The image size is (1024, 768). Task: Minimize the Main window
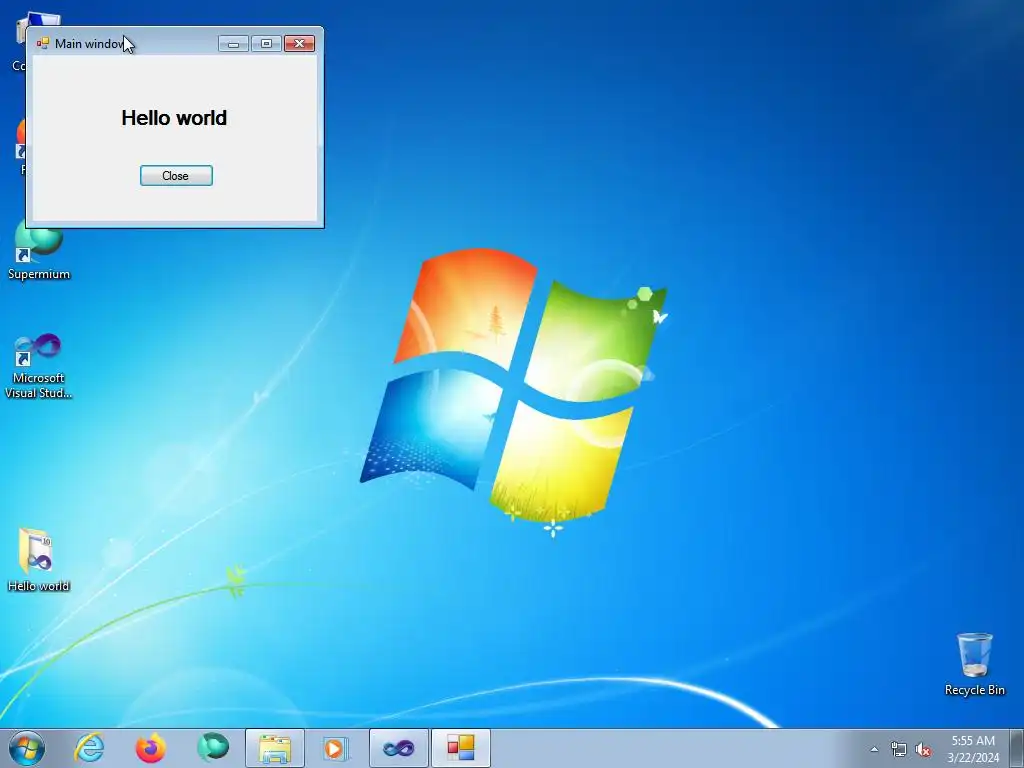(x=233, y=44)
